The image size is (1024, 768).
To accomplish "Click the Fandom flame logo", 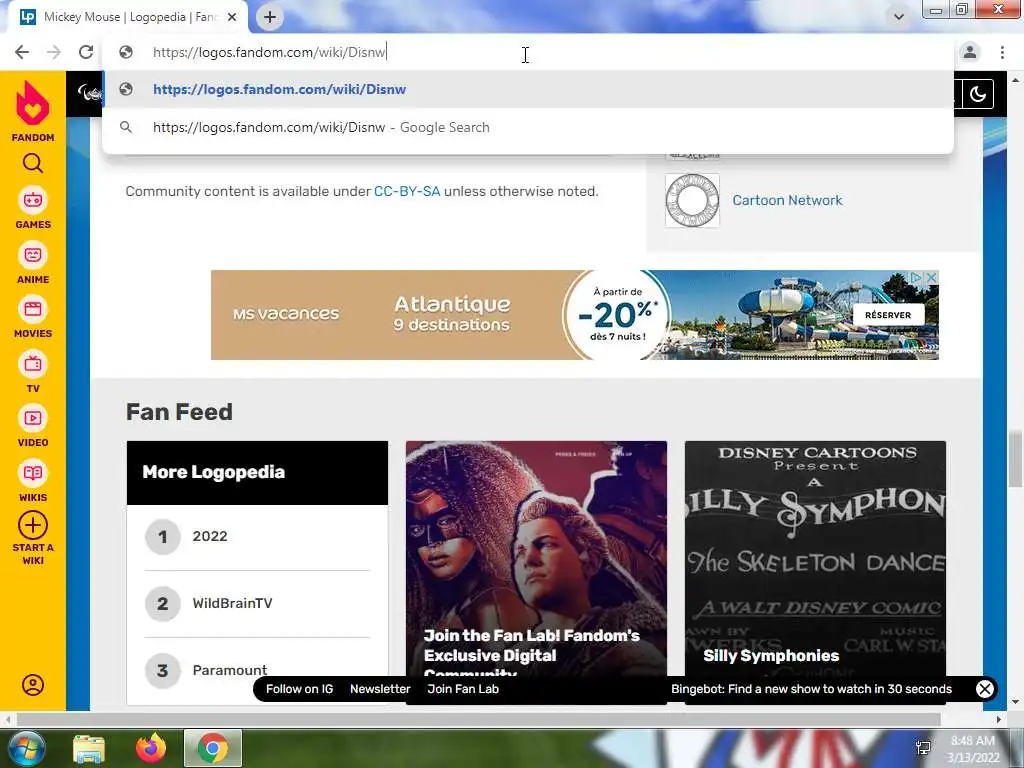I will click(33, 103).
